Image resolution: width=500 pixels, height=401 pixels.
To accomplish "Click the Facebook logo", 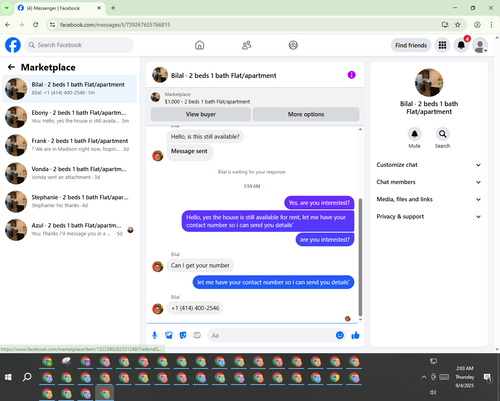I will [x=13, y=45].
